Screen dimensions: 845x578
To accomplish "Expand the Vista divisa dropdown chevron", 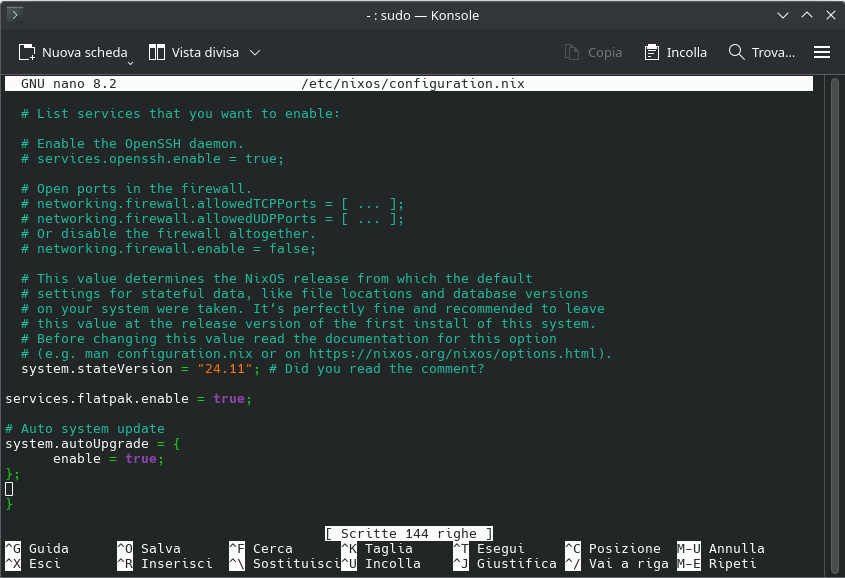I will tap(255, 52).
